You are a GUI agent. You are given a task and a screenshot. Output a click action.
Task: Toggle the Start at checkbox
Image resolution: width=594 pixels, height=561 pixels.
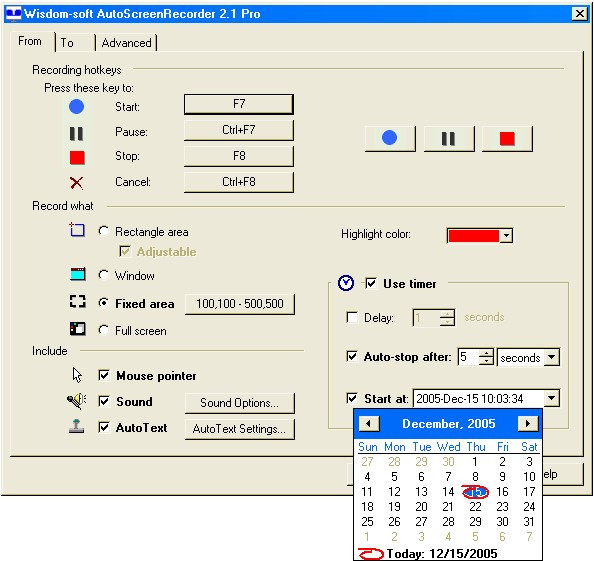352,398
